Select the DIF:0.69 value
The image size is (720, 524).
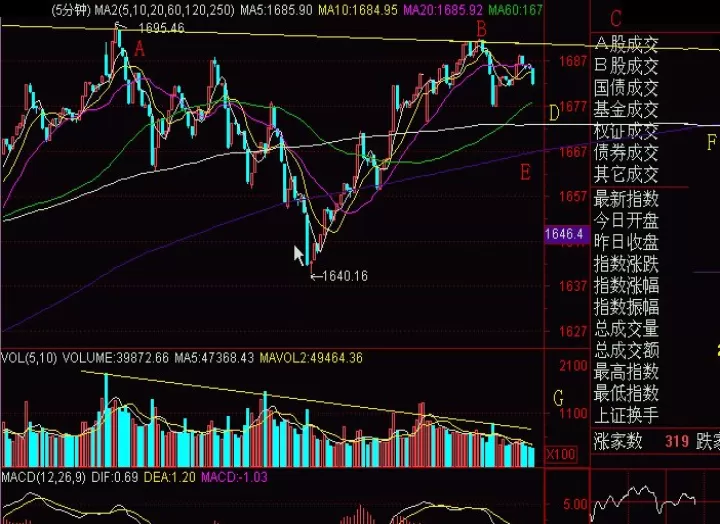pyautogui.click(x=115, y=477)
